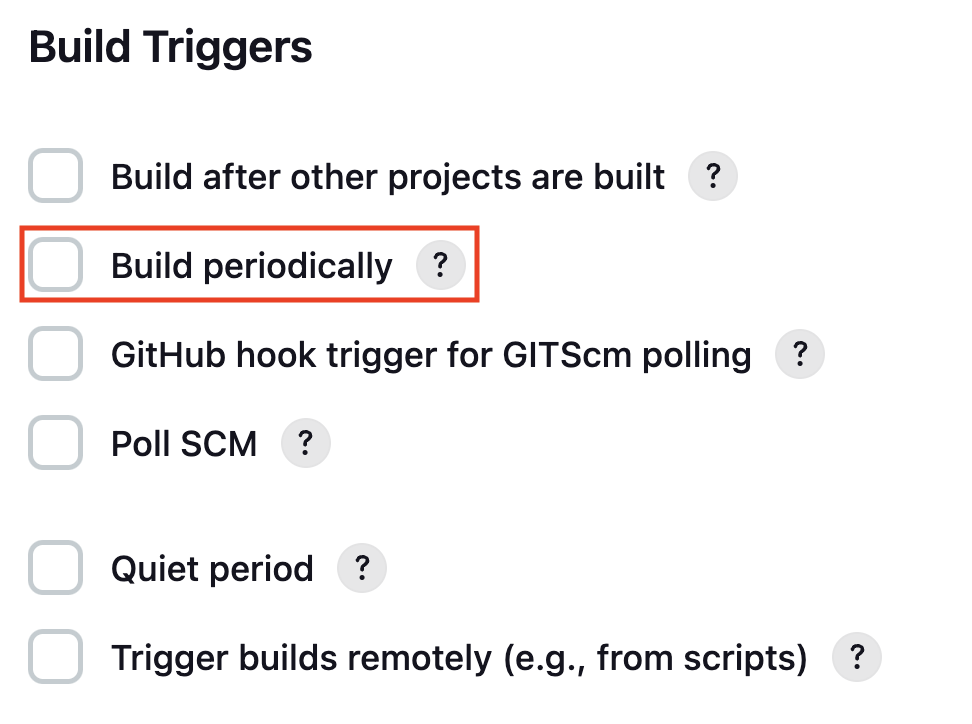Open help for Build after other projects
Image resolution: width=972 pixels, height=724 pixels.
(x=713, y=177)
